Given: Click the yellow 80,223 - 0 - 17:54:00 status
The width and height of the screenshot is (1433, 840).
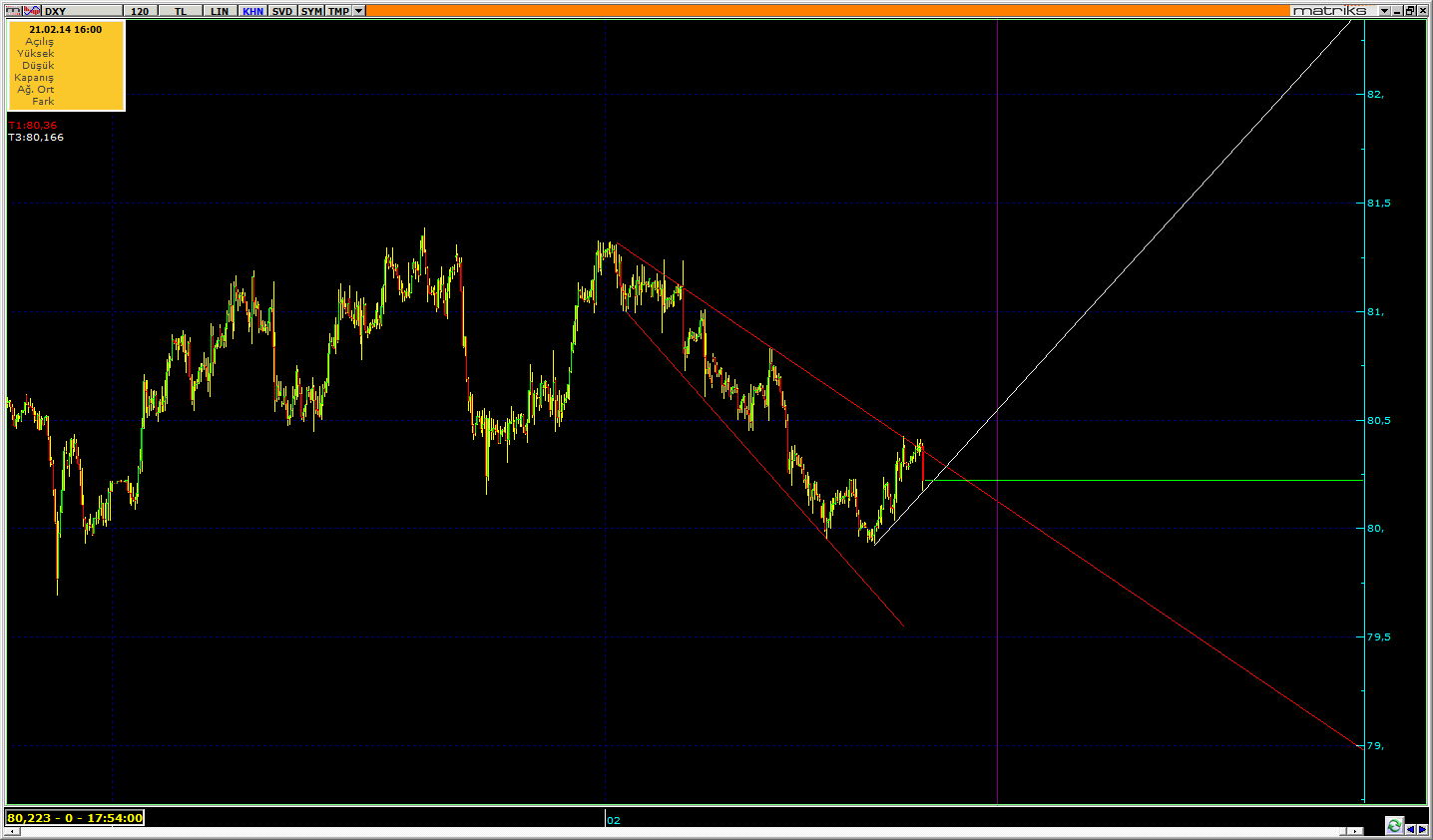Looking at the screenshot, I should pyautogui.click(x=75, y=818).
